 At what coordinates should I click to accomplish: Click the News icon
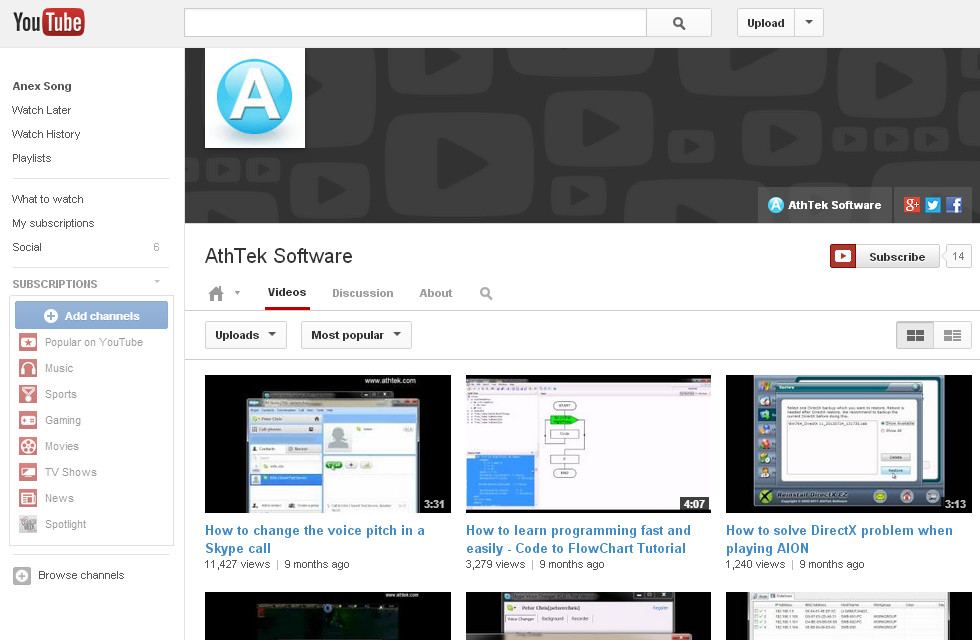point(28,498)
